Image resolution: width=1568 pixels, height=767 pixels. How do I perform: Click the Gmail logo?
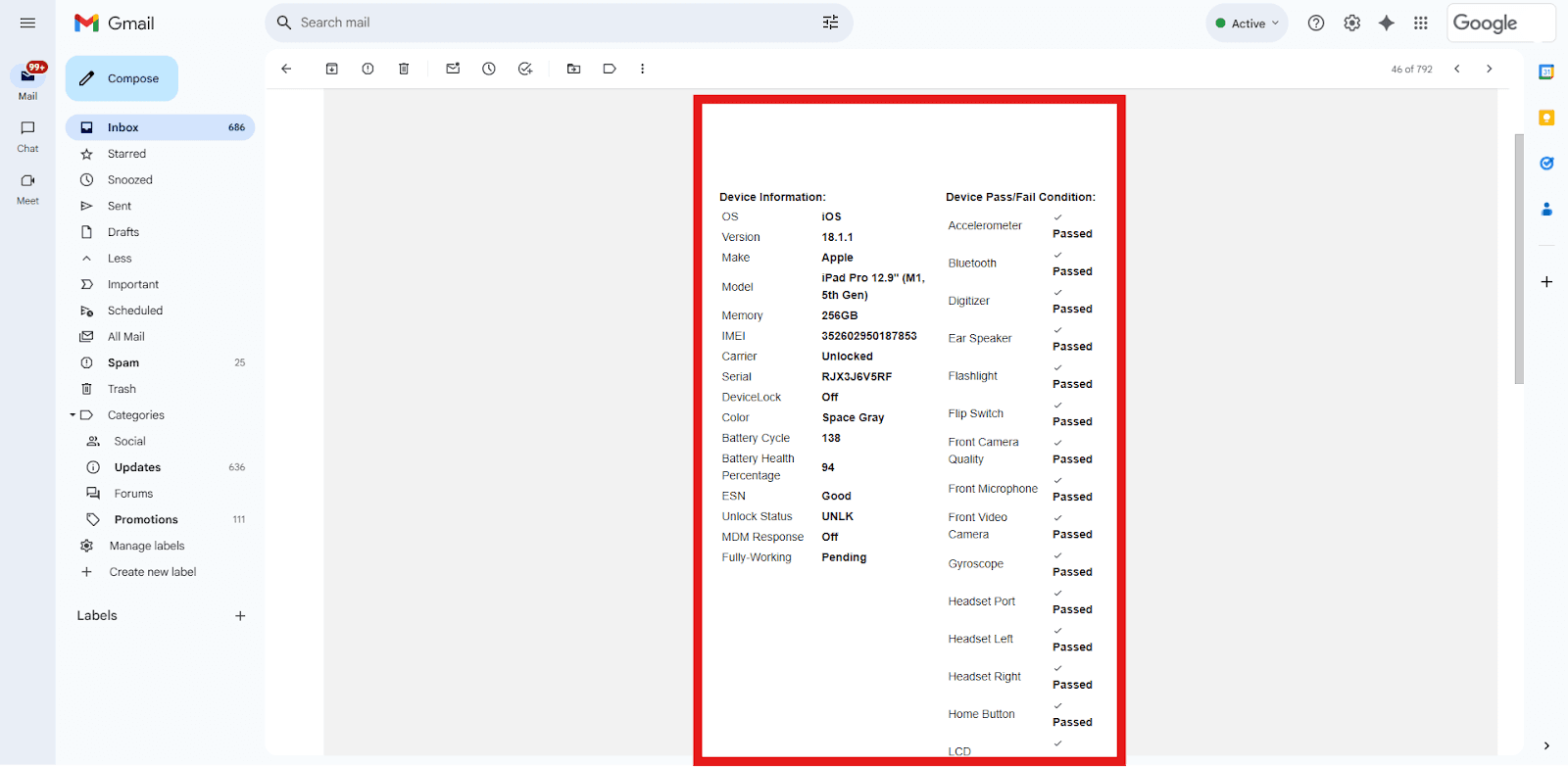point(115,23)
